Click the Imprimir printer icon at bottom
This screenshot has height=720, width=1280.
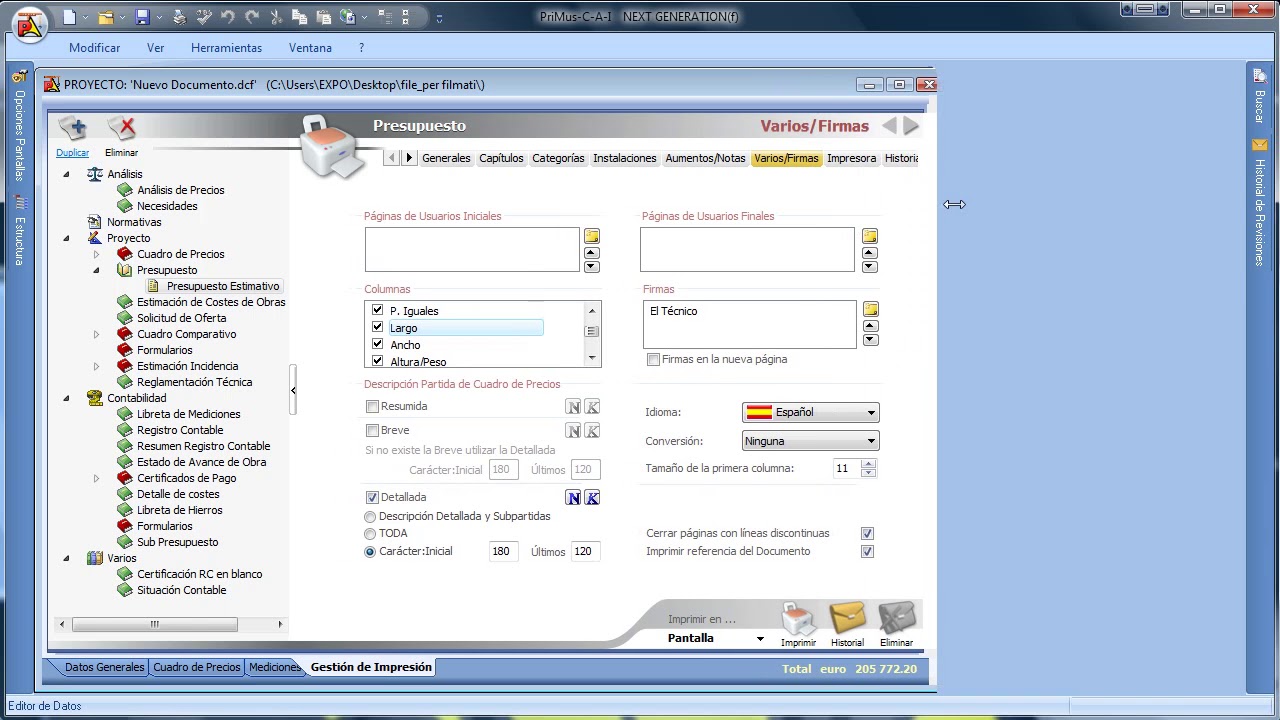799,620
